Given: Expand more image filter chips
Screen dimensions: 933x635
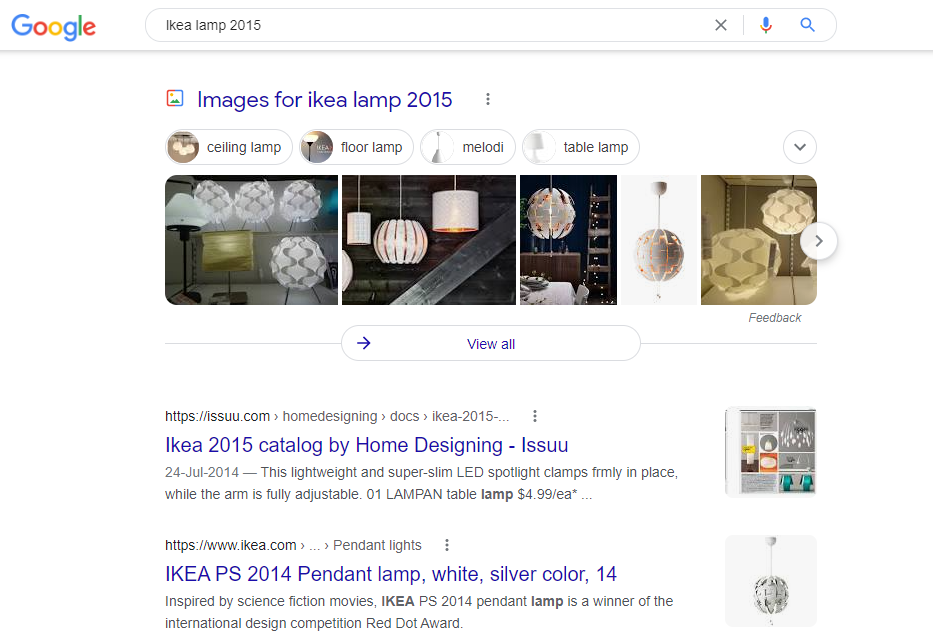Looking at the screenshot, I should pos(800,147).
